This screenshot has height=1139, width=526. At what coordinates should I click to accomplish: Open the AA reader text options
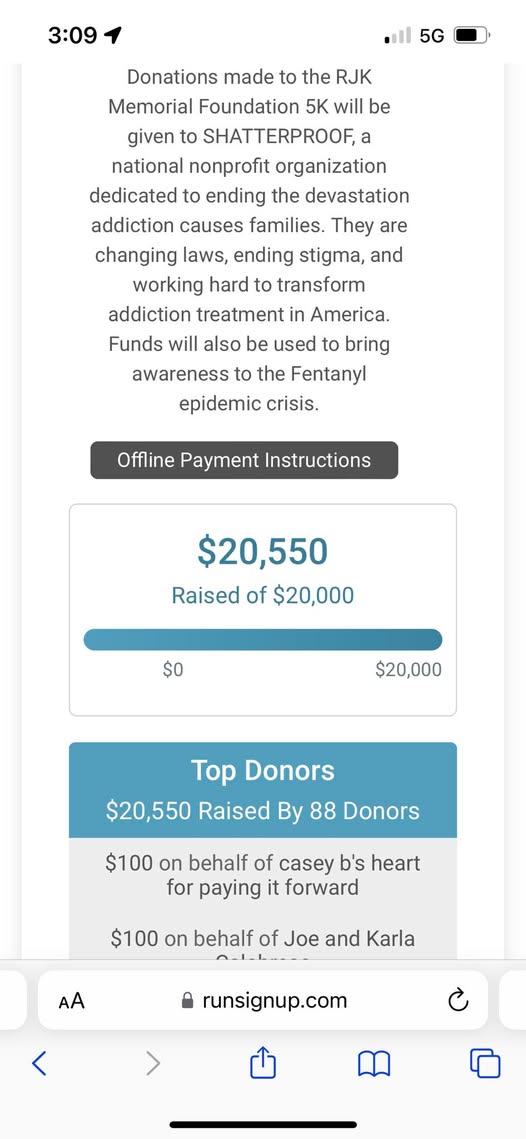[x=71, y=1001]
